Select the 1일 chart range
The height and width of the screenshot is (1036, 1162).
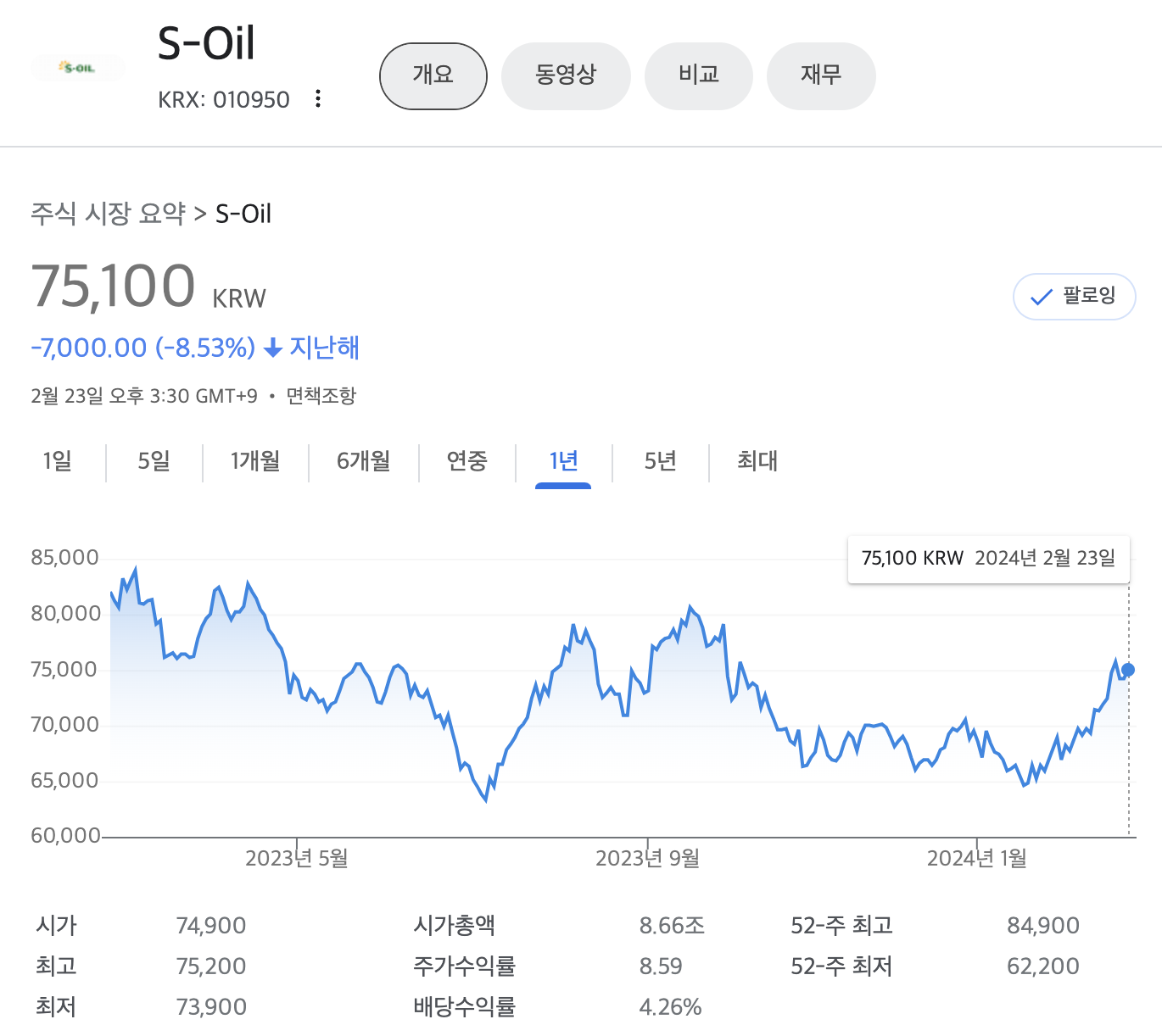click(58, 461)
